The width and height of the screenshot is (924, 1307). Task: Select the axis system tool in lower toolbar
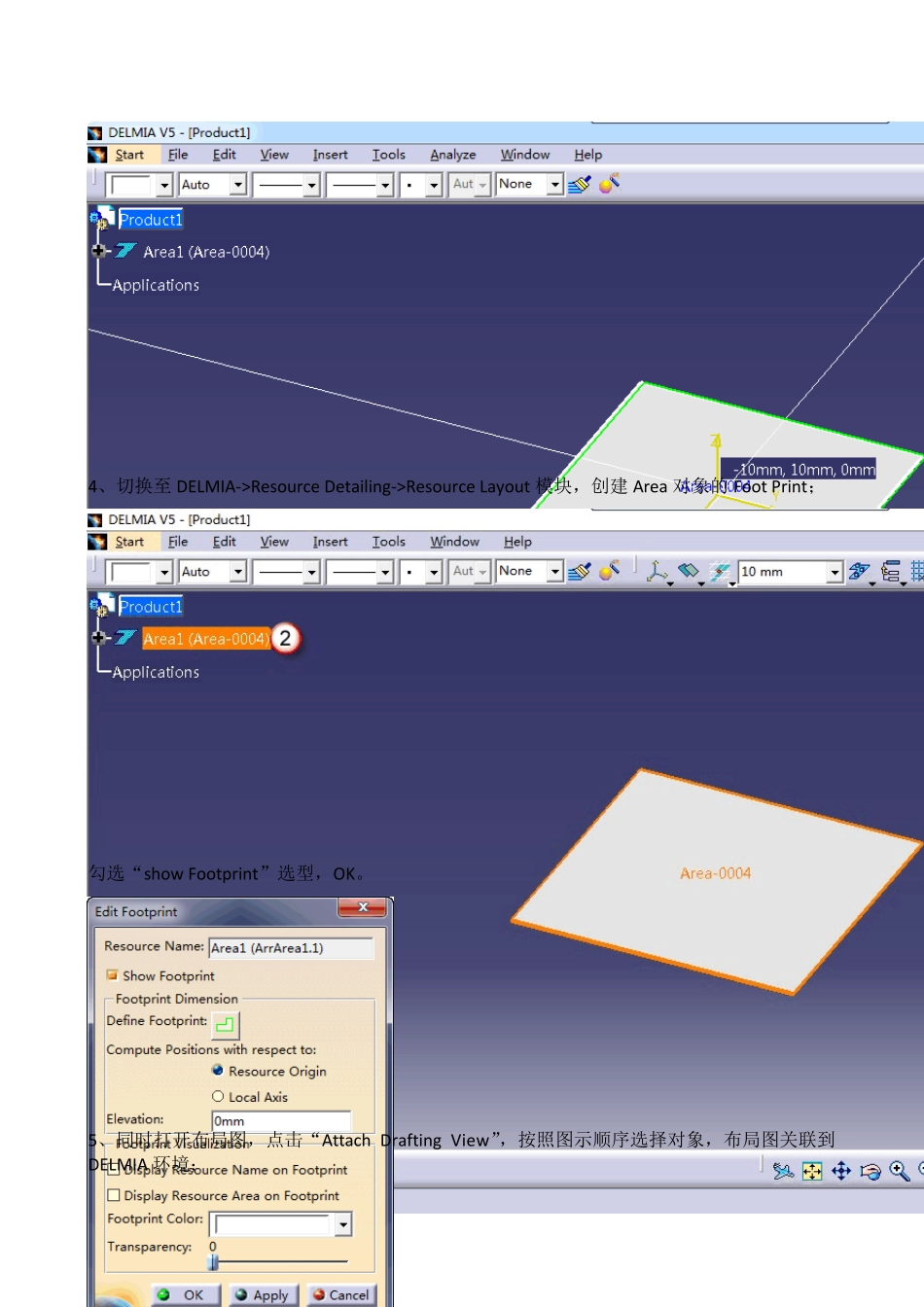(x=658, y=572)
